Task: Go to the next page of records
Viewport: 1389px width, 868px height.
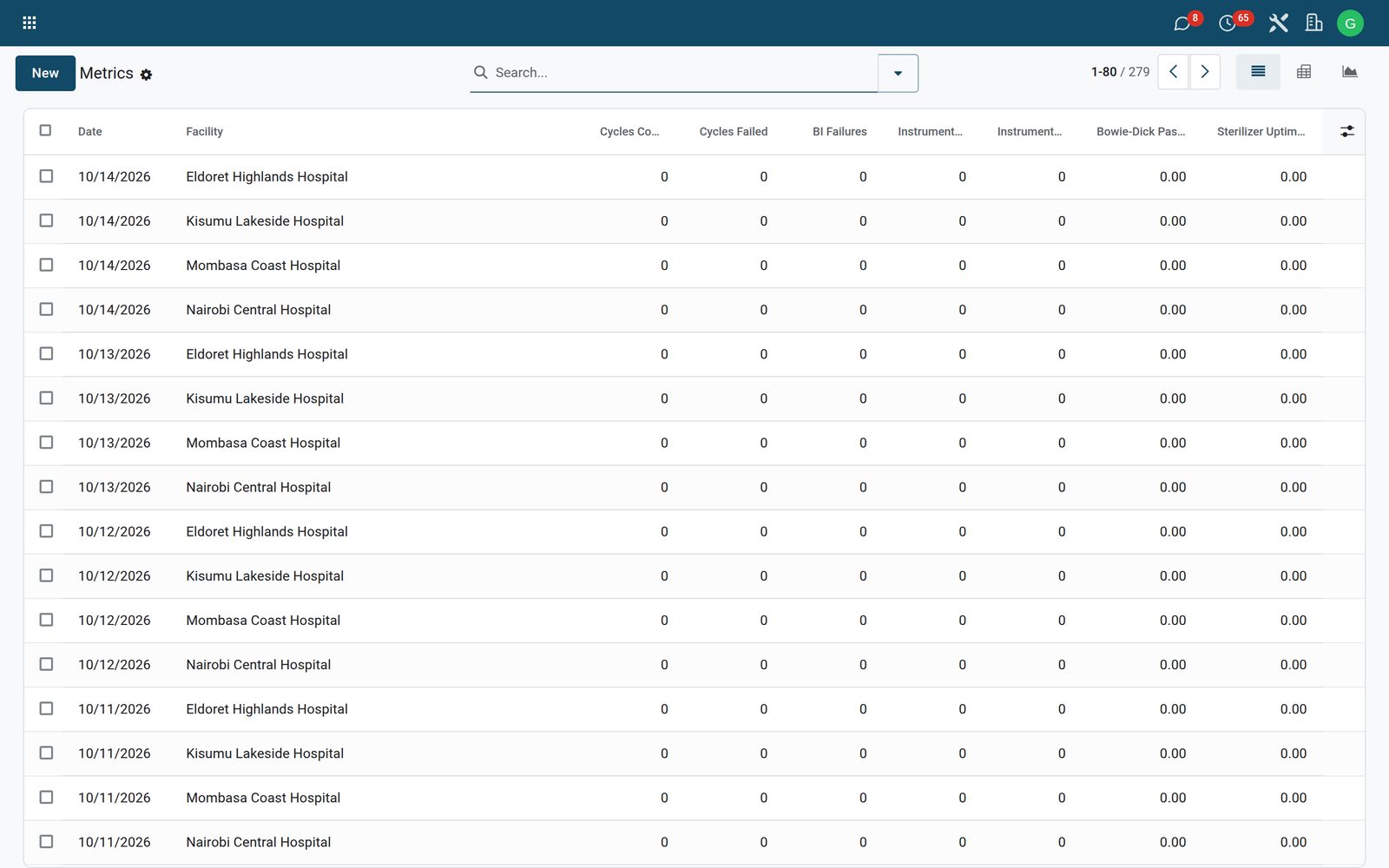Action: [x=1205, y=72]
